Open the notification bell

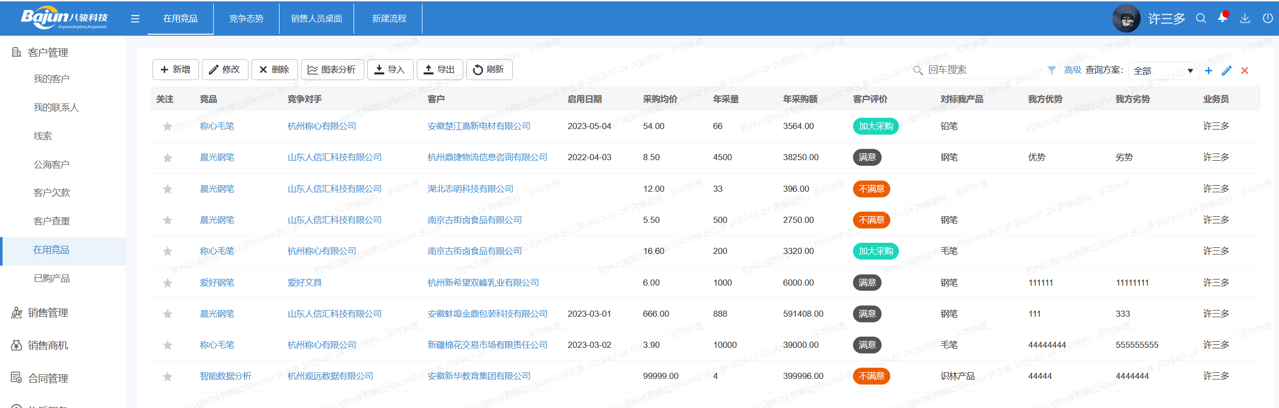pos(1222,18)
